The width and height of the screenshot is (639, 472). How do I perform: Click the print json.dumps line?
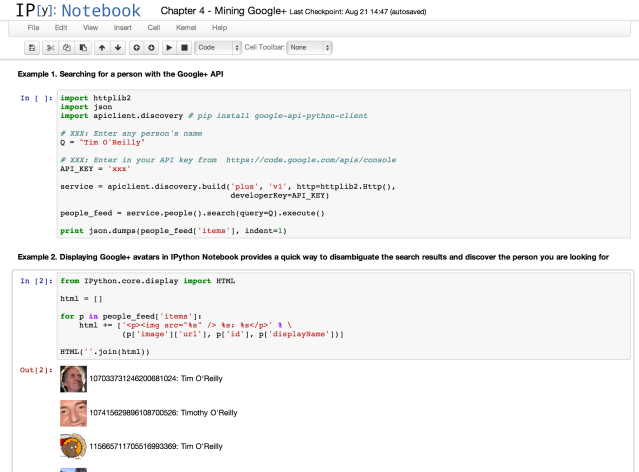(x=173, y=231)
